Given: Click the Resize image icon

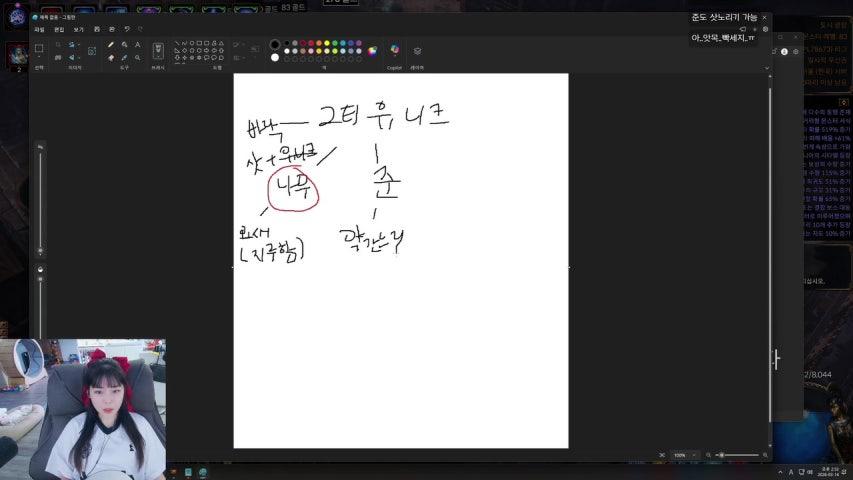Looking at the screenshot, I should pos(58,58).
